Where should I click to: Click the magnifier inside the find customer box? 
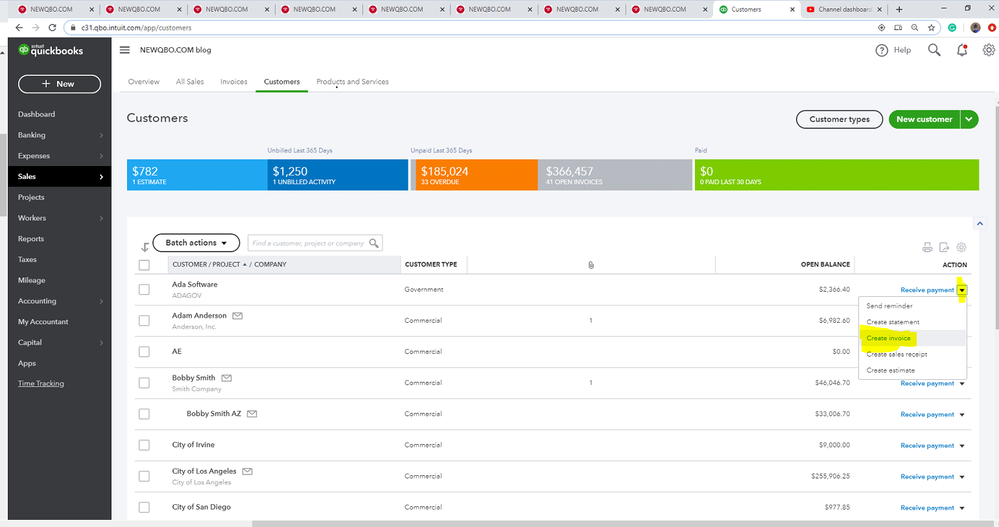(x=374, y=243)
